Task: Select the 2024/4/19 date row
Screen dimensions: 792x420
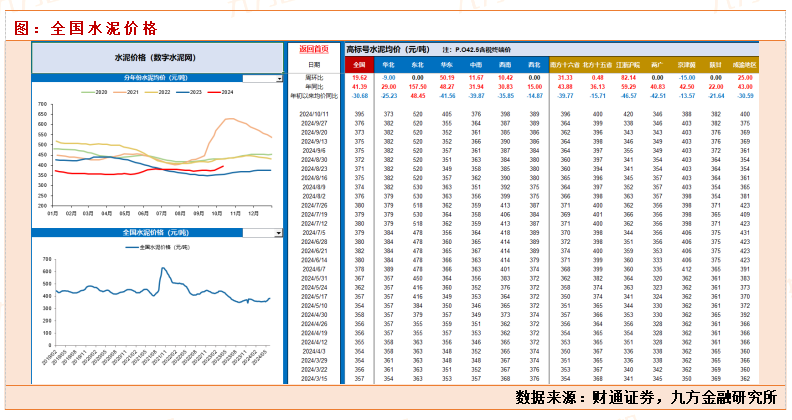Action: pos(314,333)
